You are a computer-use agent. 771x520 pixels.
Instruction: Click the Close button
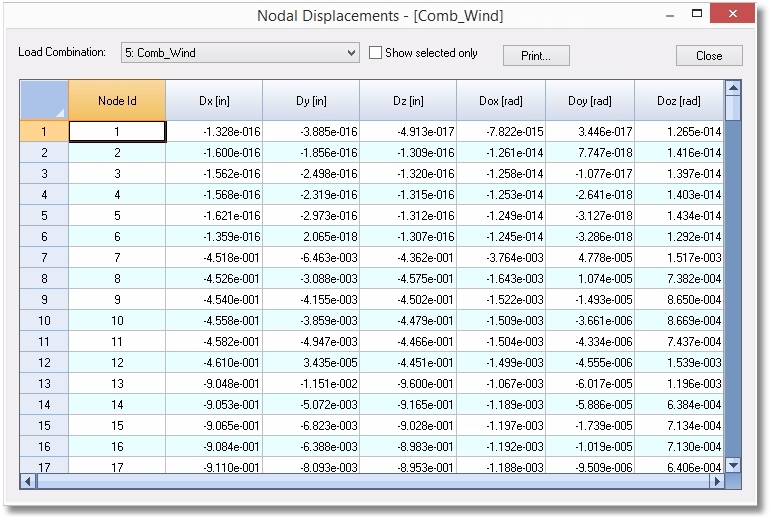[709, 56]
